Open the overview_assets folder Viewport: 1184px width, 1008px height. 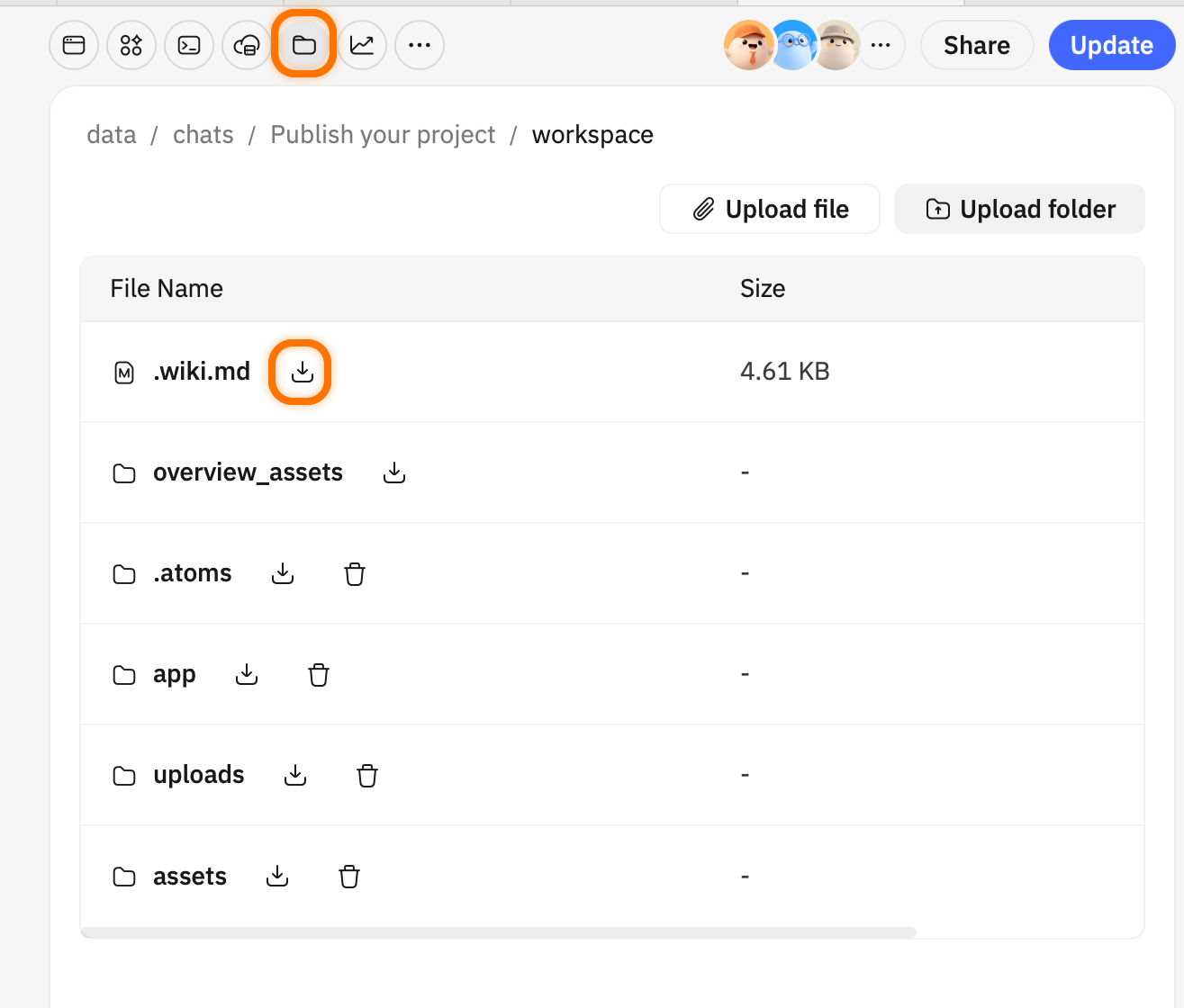point(248,472)
